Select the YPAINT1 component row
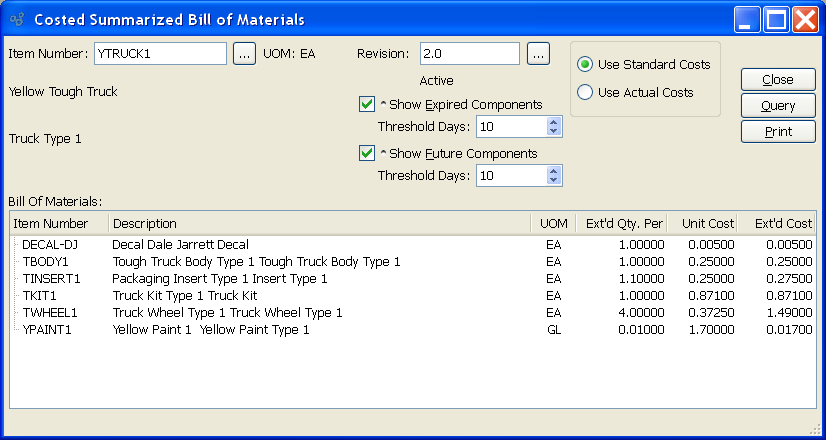The height and width of the screenshot is (440, 826). pos(49,329)
